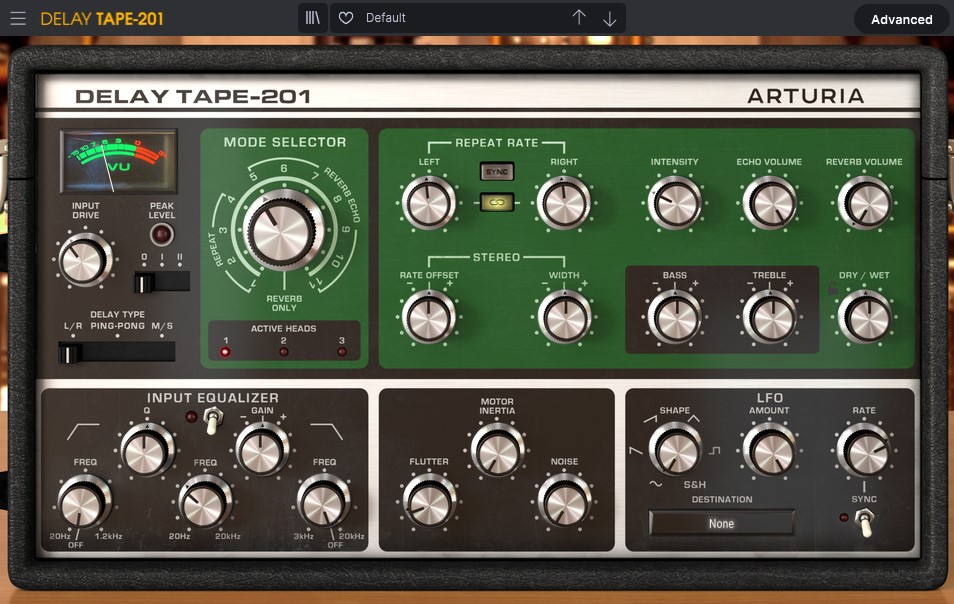Click the Repeat Rate Left knob
This screenshot has width=954, height=604.
point(428,203)
